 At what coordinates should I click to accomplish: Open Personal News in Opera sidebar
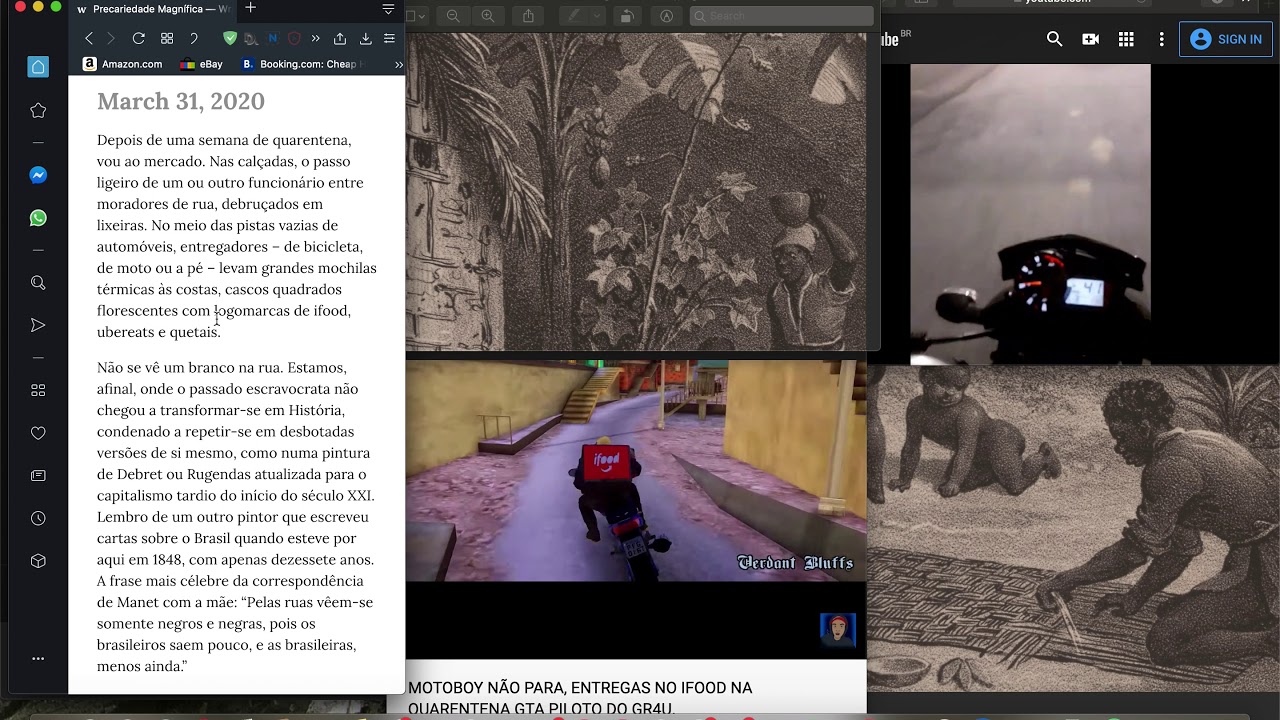point(38,476)
